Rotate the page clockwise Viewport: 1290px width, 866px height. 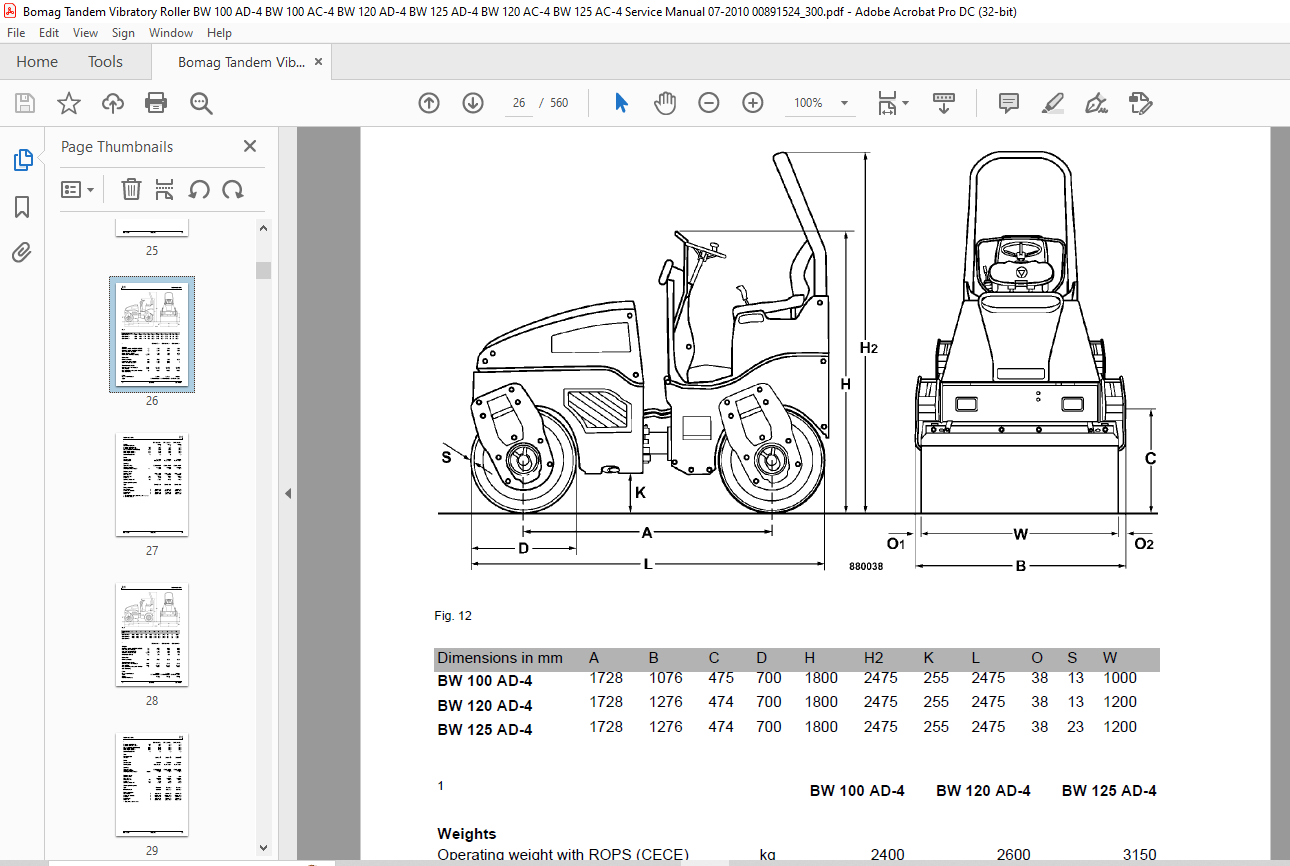click(x=233, y=189)
